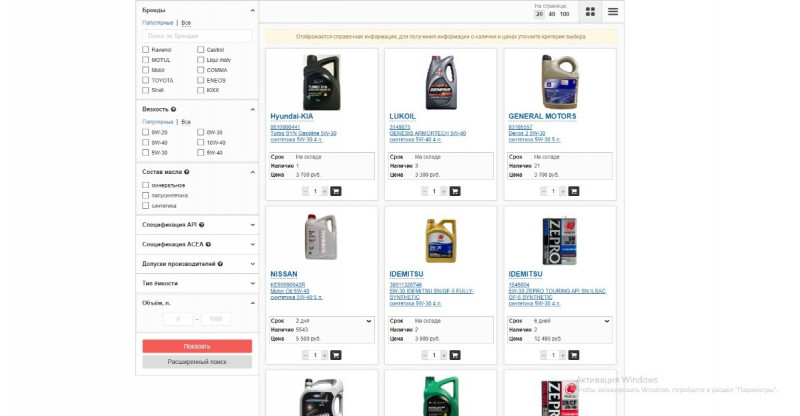Add NISSAN Motor Oil to cart
800x416 pixels.
(x=336, y=355)
